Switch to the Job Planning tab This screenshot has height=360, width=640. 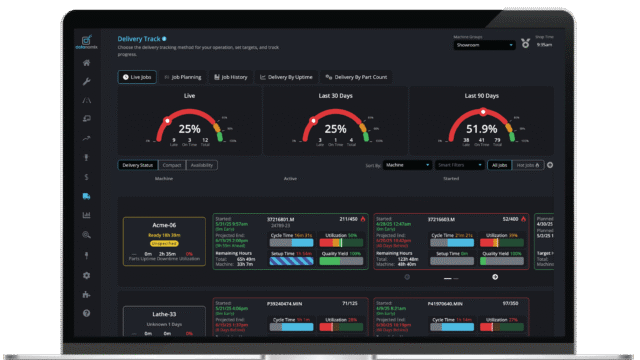183,77
